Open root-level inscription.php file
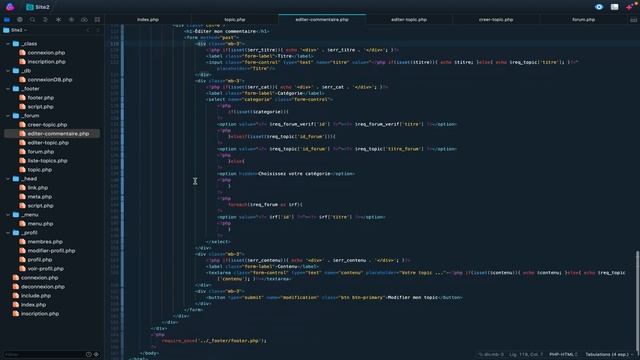The image size is (640, 360). 36,313
